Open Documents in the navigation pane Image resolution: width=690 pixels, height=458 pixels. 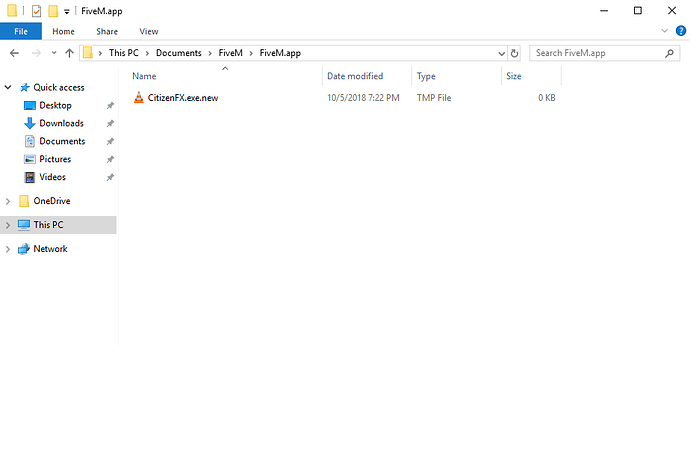coord(62,141)
